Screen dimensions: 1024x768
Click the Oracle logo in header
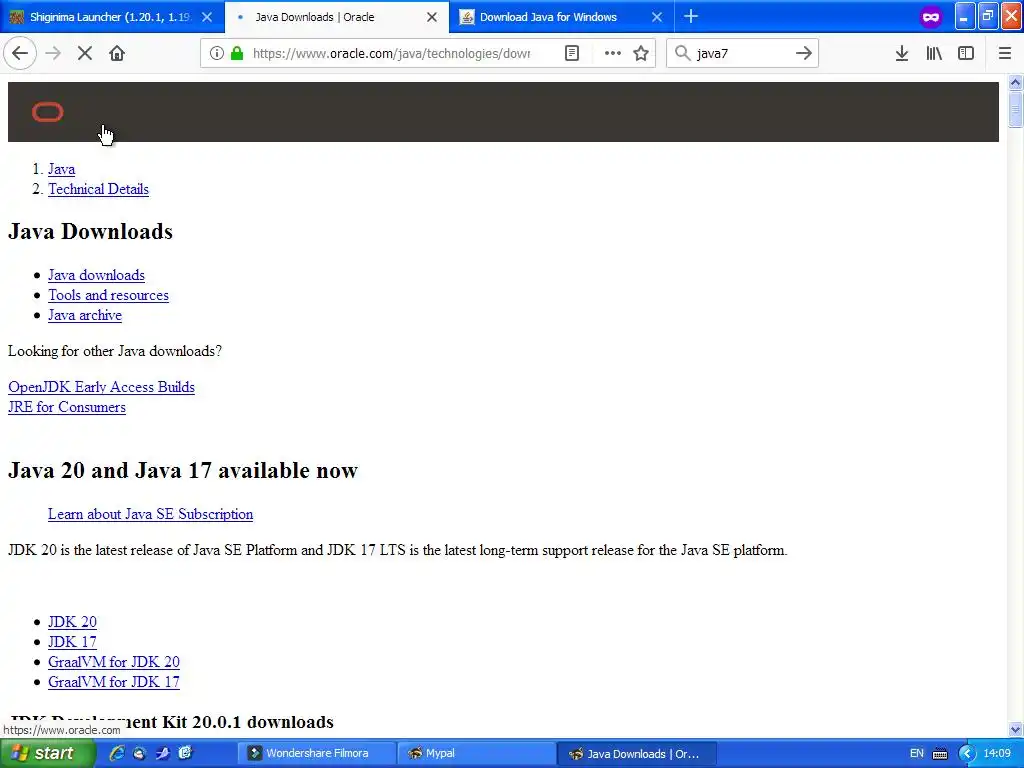(48, 112)
